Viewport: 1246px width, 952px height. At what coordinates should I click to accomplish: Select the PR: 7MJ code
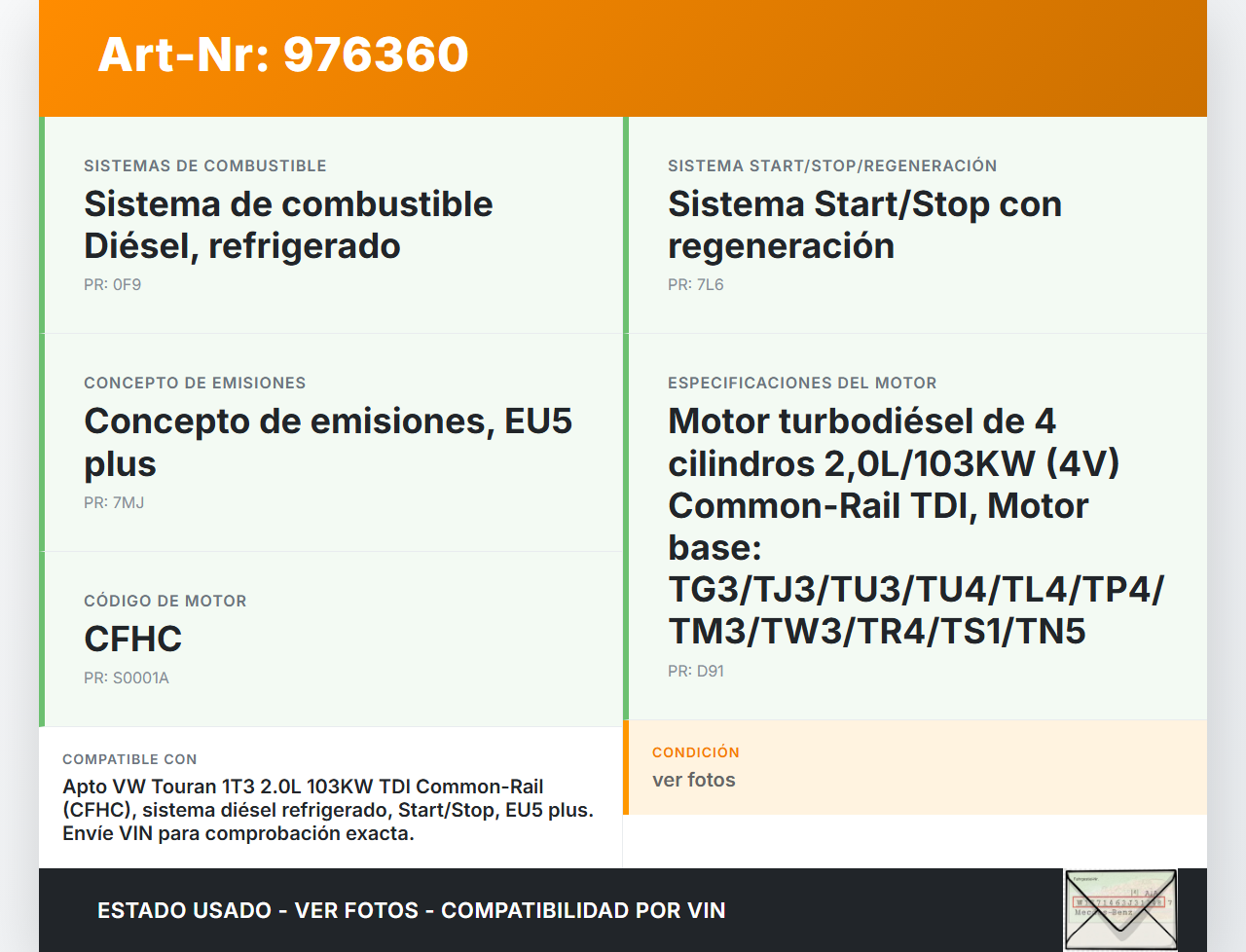114,503
